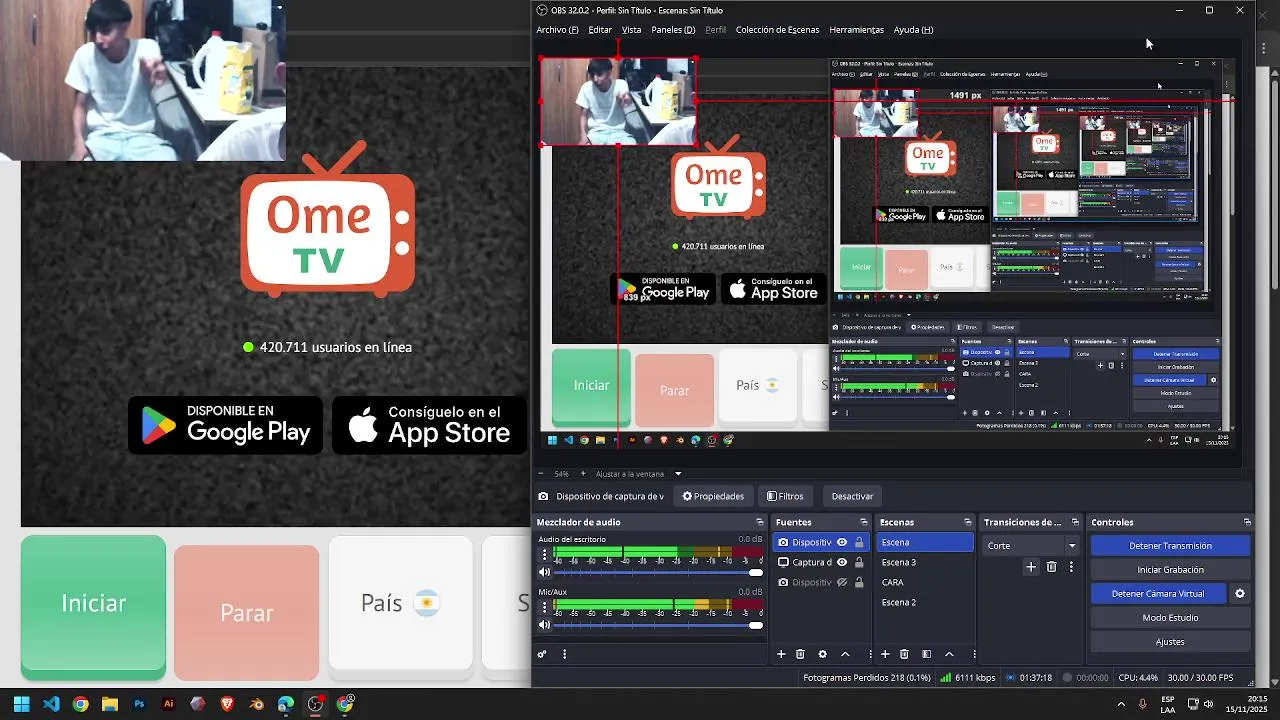Open Mic/Aux three-dot menu

pyautogui.click(x=545, y=606)
